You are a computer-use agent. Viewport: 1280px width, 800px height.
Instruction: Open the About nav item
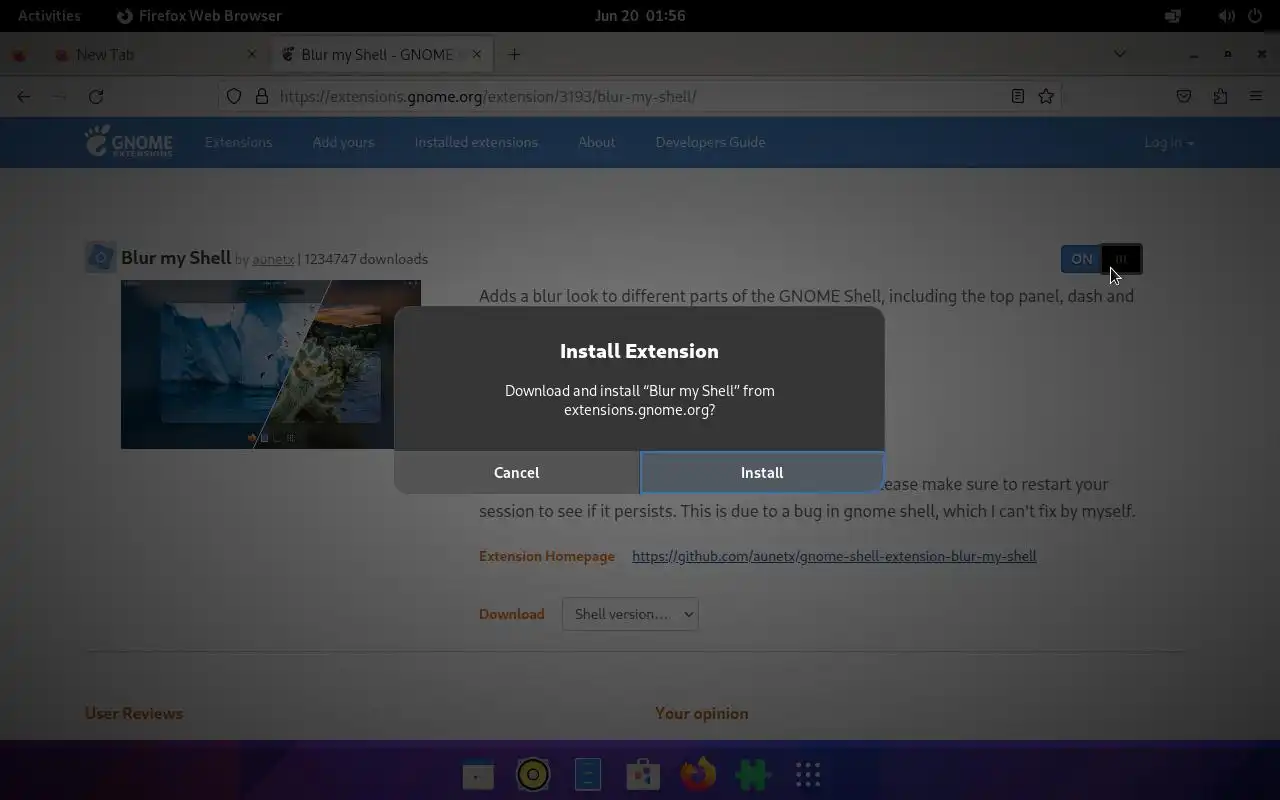[x=596, y=142]
